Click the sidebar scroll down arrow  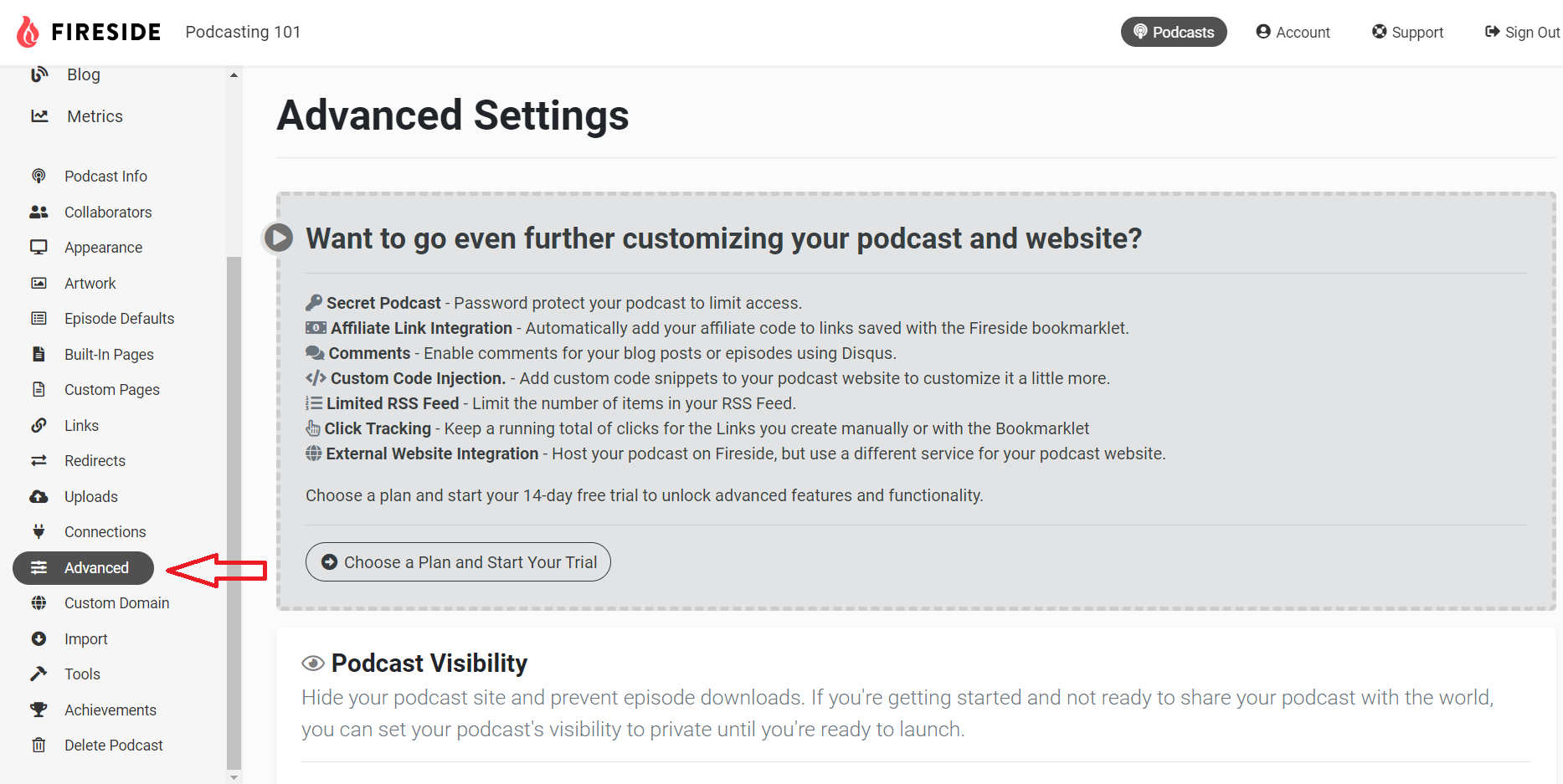(x=234, y=777)
